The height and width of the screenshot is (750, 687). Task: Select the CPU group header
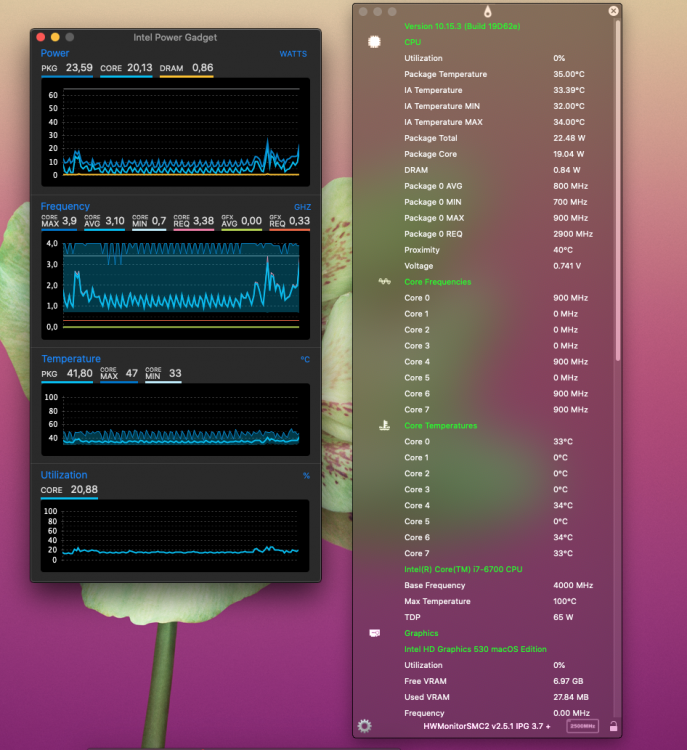412,42
